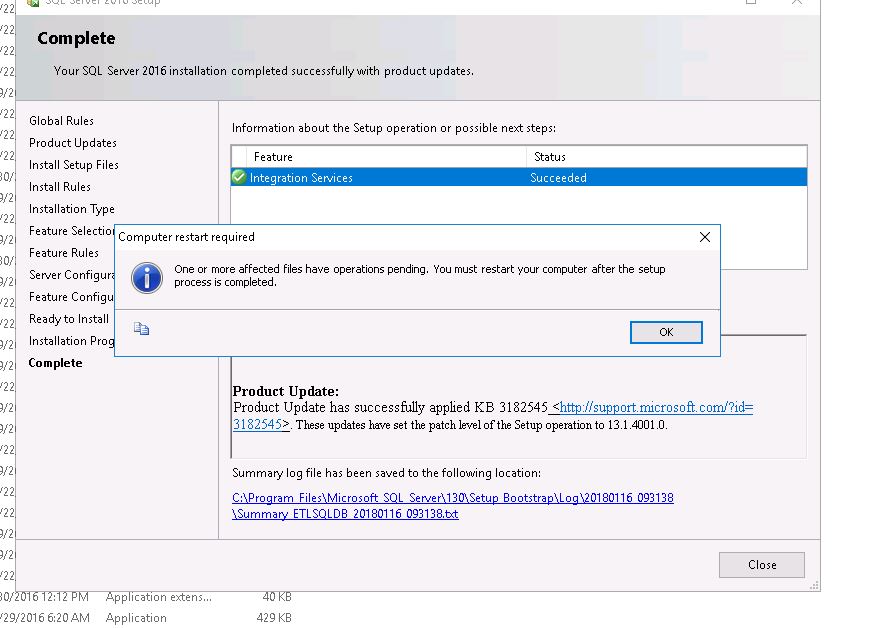Viewport: 887px width, 628px height.
Task: Select the Feature Rules step
Action: (63, 253)
